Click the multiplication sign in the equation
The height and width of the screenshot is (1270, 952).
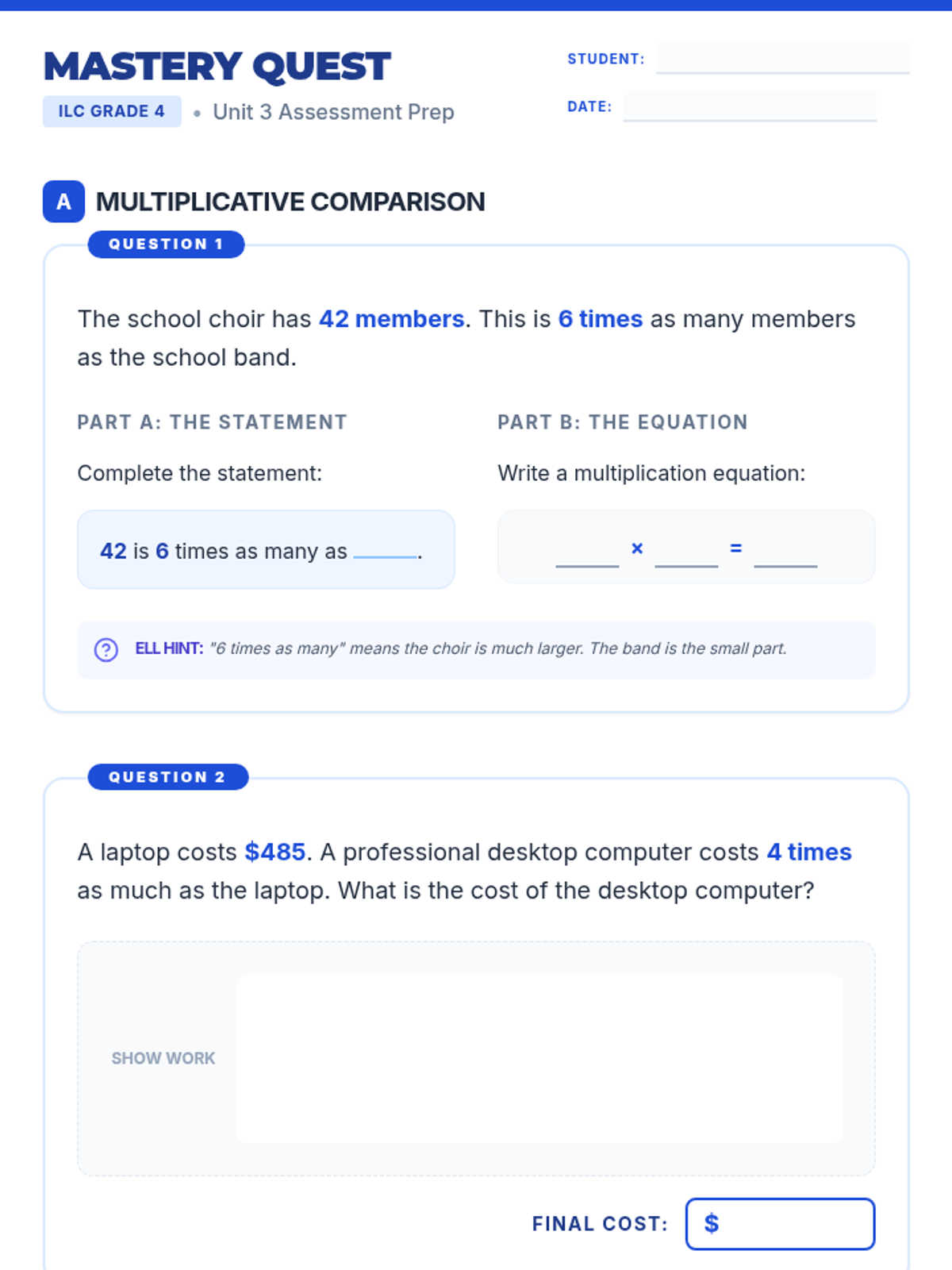[637, 548]
